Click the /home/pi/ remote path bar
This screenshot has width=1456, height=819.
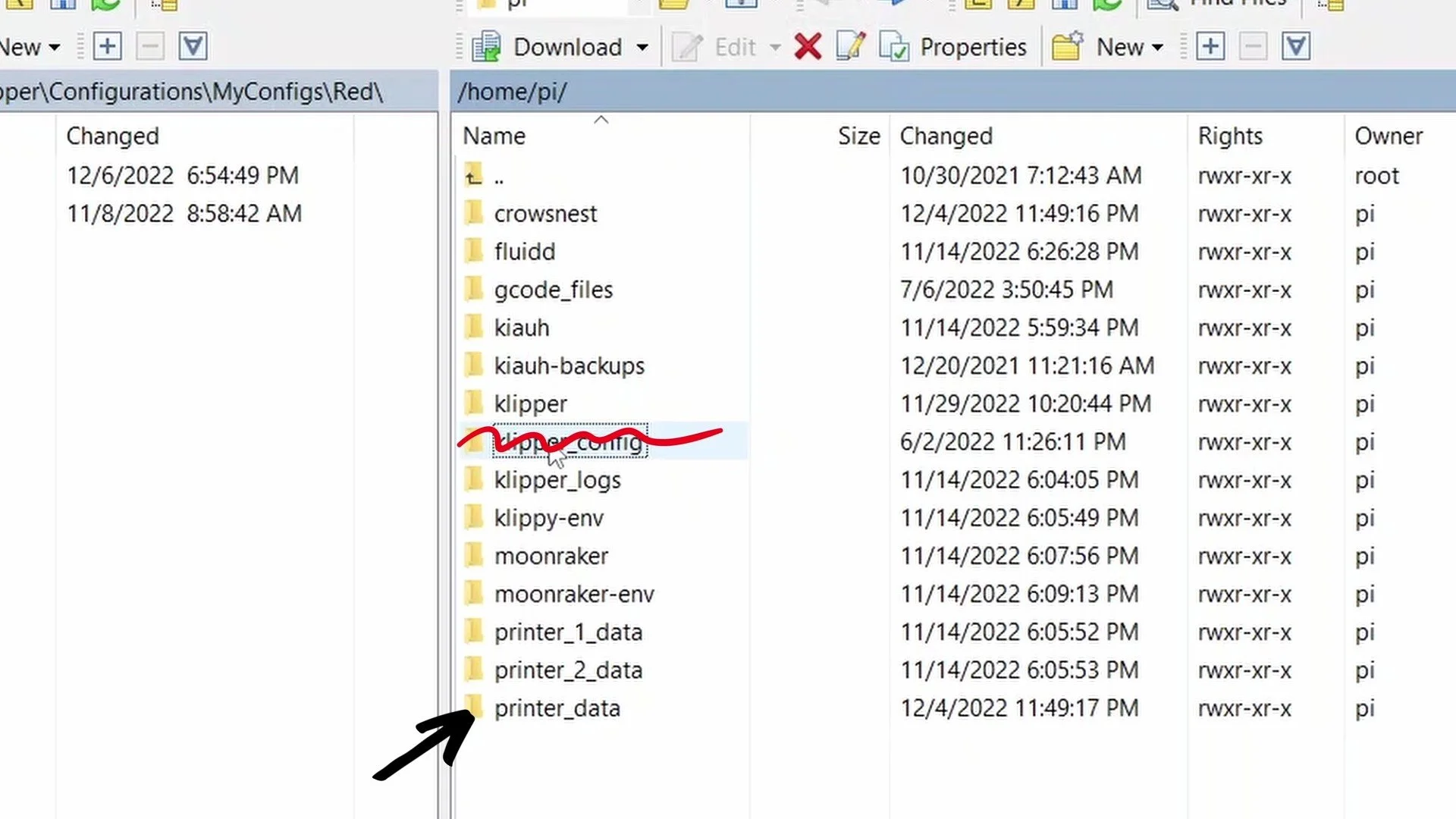513,92
